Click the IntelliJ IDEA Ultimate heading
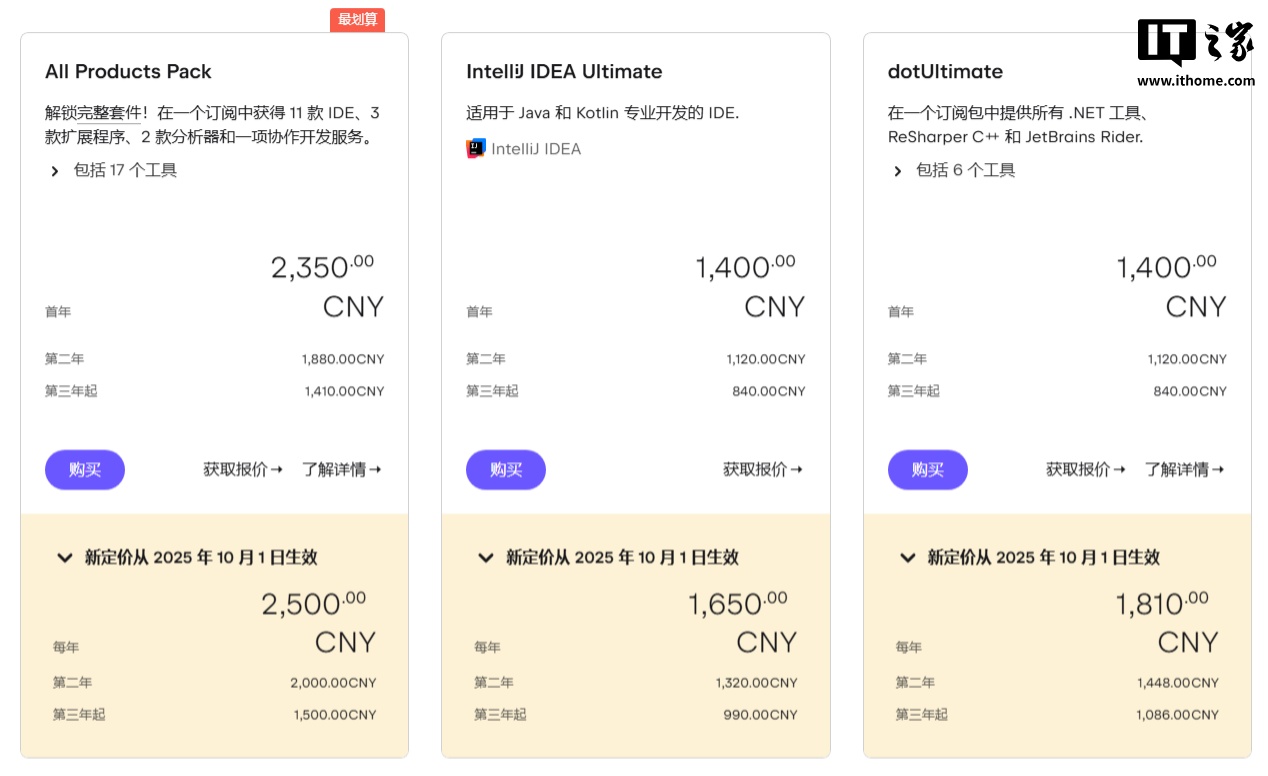The image size is (1268, 776). [x=564, y=72]
